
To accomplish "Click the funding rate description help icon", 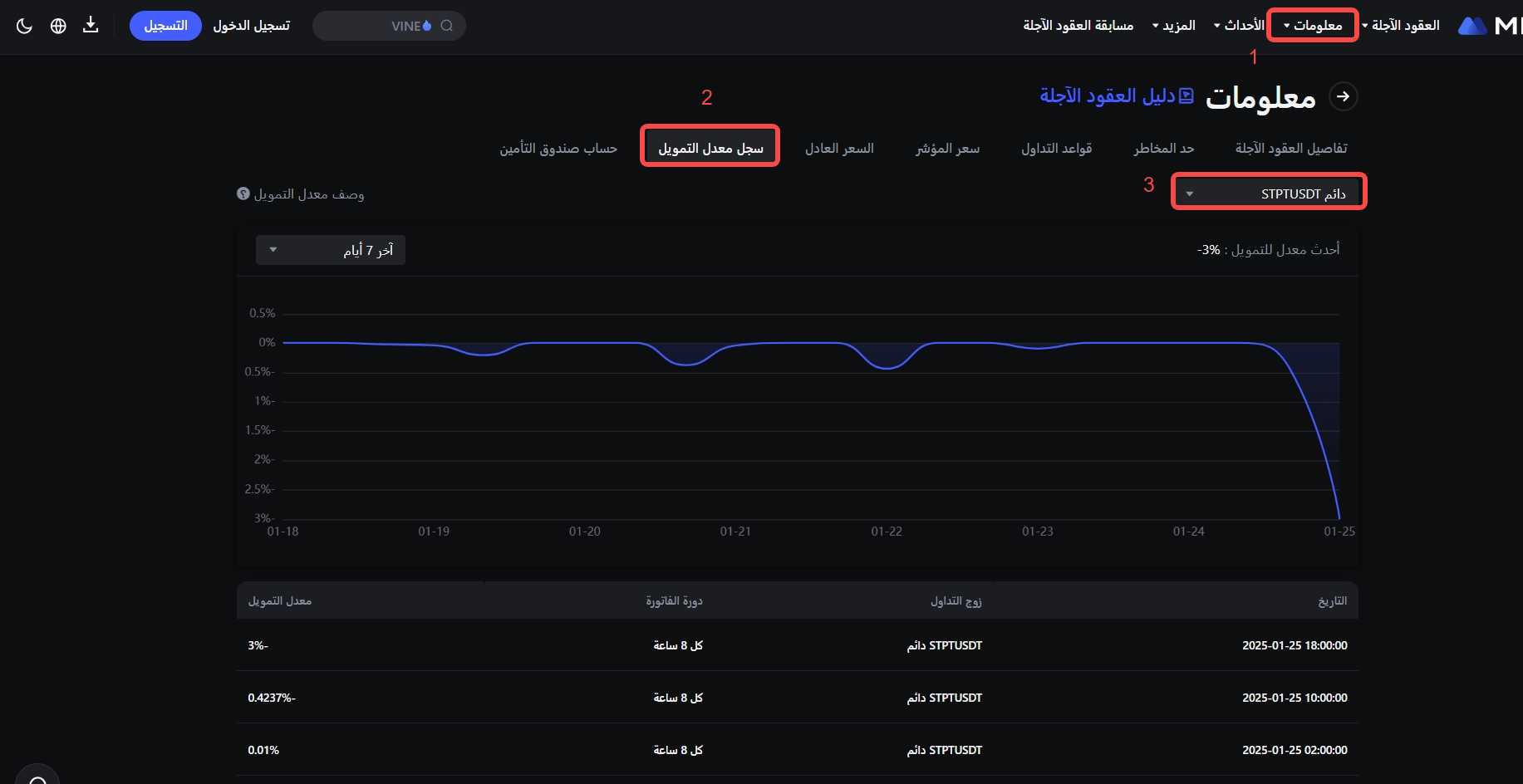I will click(x=243, y=194).
